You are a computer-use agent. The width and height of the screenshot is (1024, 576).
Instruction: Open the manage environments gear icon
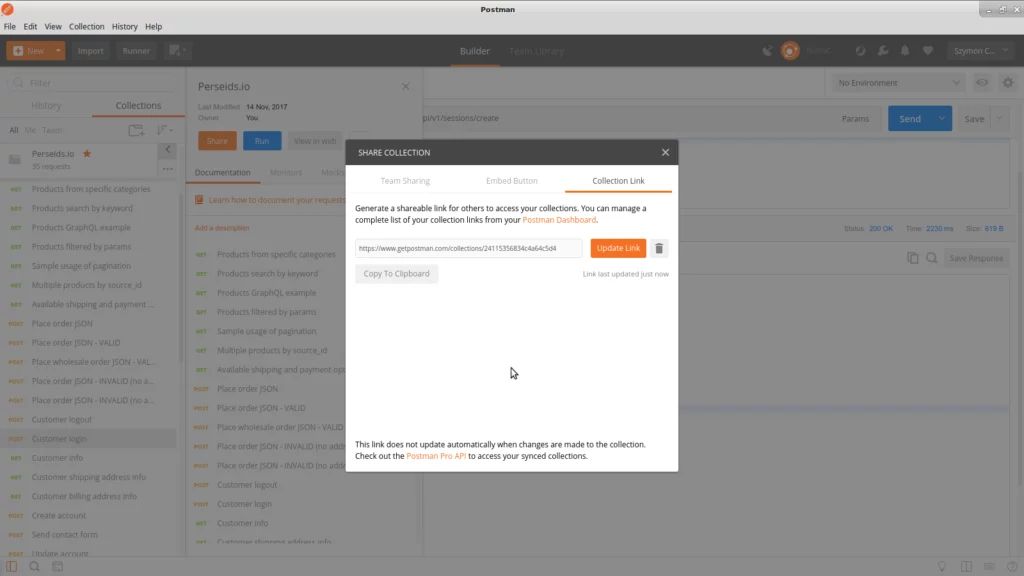click(x=1008, y=83)
